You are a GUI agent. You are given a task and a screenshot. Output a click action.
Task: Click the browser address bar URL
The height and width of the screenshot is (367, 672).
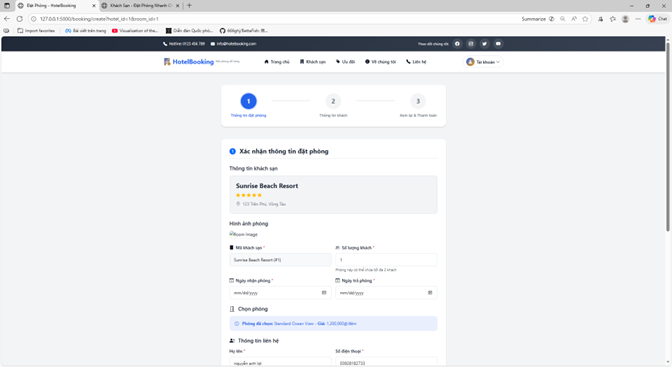pos(99,19)
